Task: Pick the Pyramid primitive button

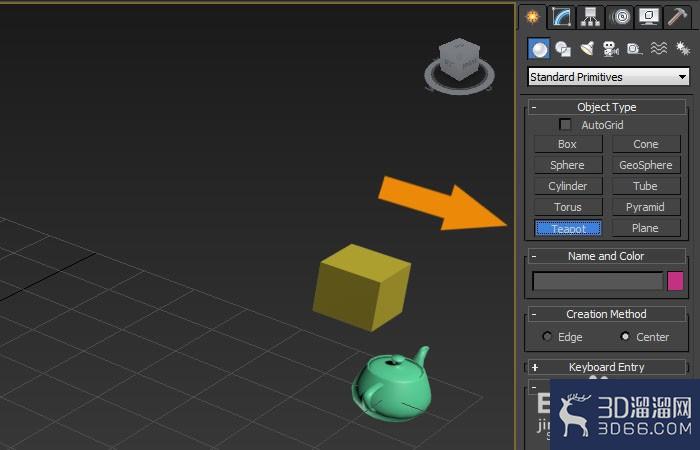Action: click(646, 207)
